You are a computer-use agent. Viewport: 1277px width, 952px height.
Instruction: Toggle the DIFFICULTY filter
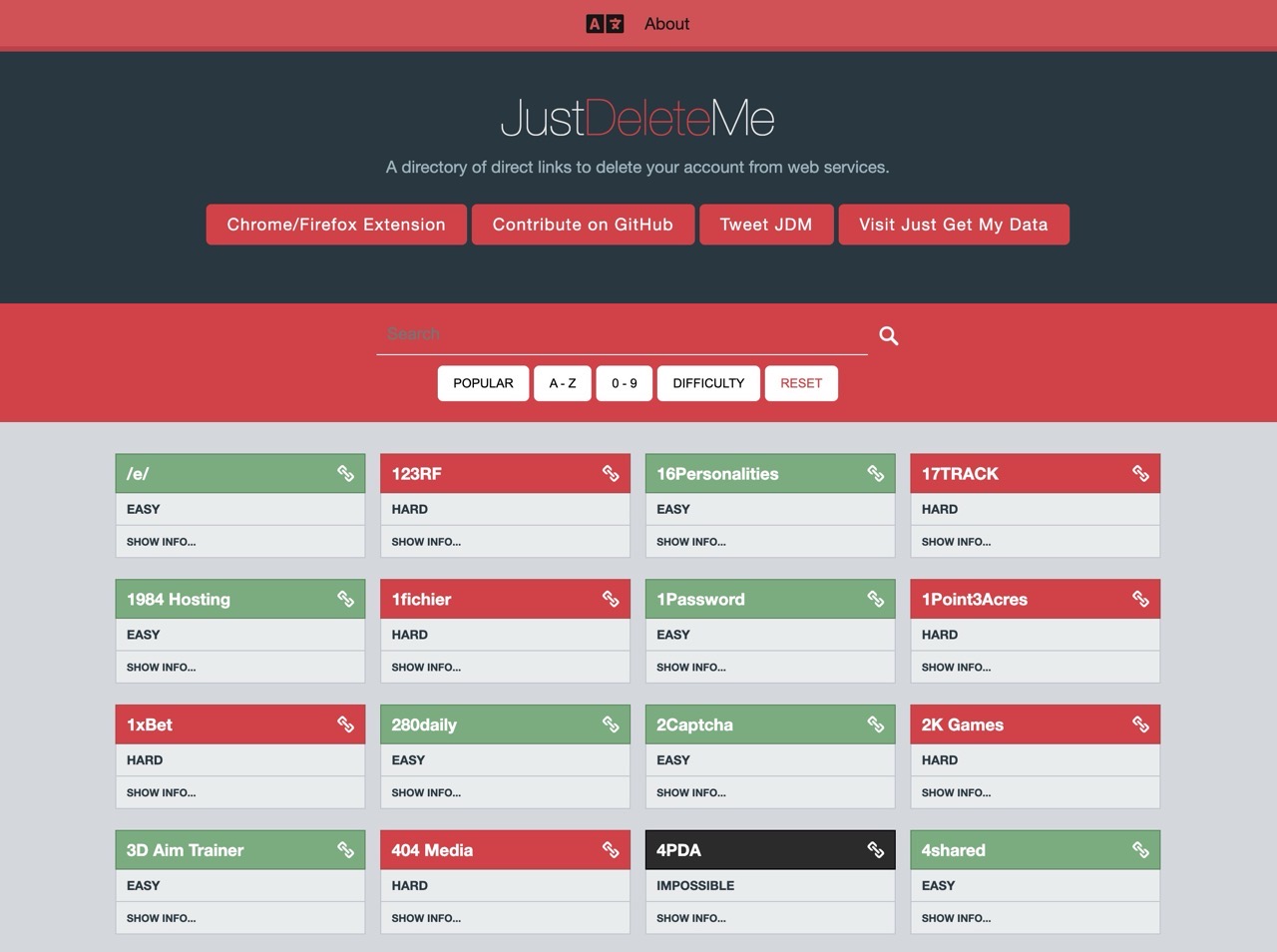(708, 383)
